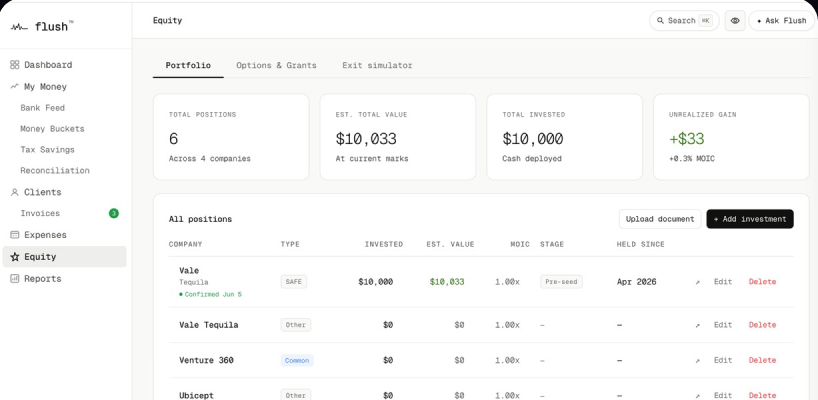This screenshot has width=818, height=400.
Task: Click the Total Positions card
Action: 231,137
